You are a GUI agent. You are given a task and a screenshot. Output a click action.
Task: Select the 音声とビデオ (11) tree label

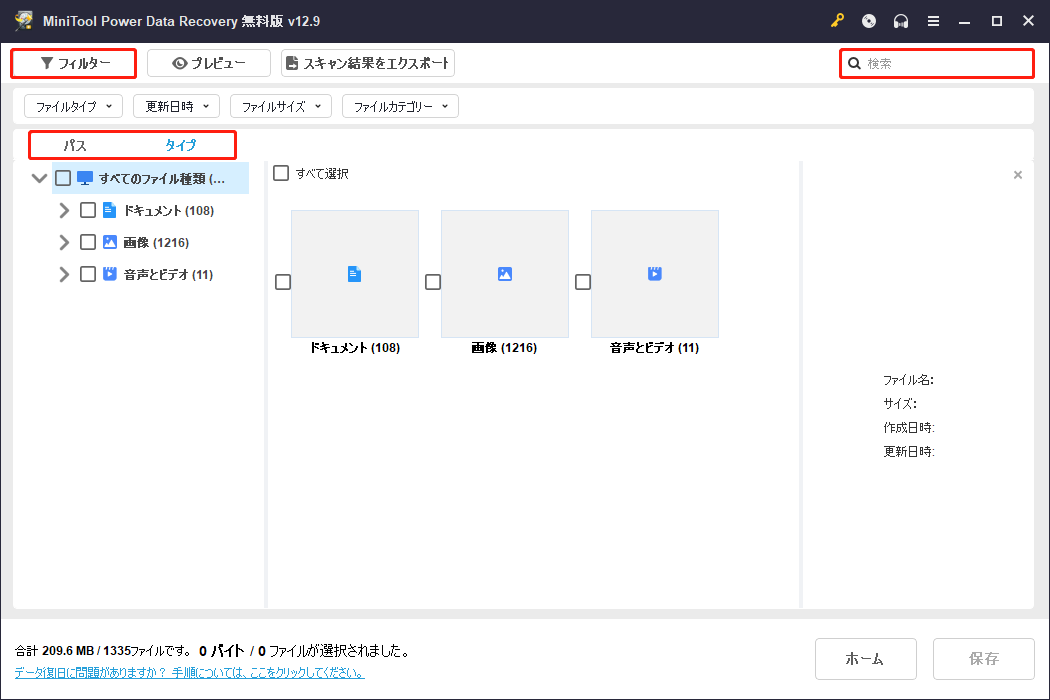pyautogui.click(x=168, y=275)
